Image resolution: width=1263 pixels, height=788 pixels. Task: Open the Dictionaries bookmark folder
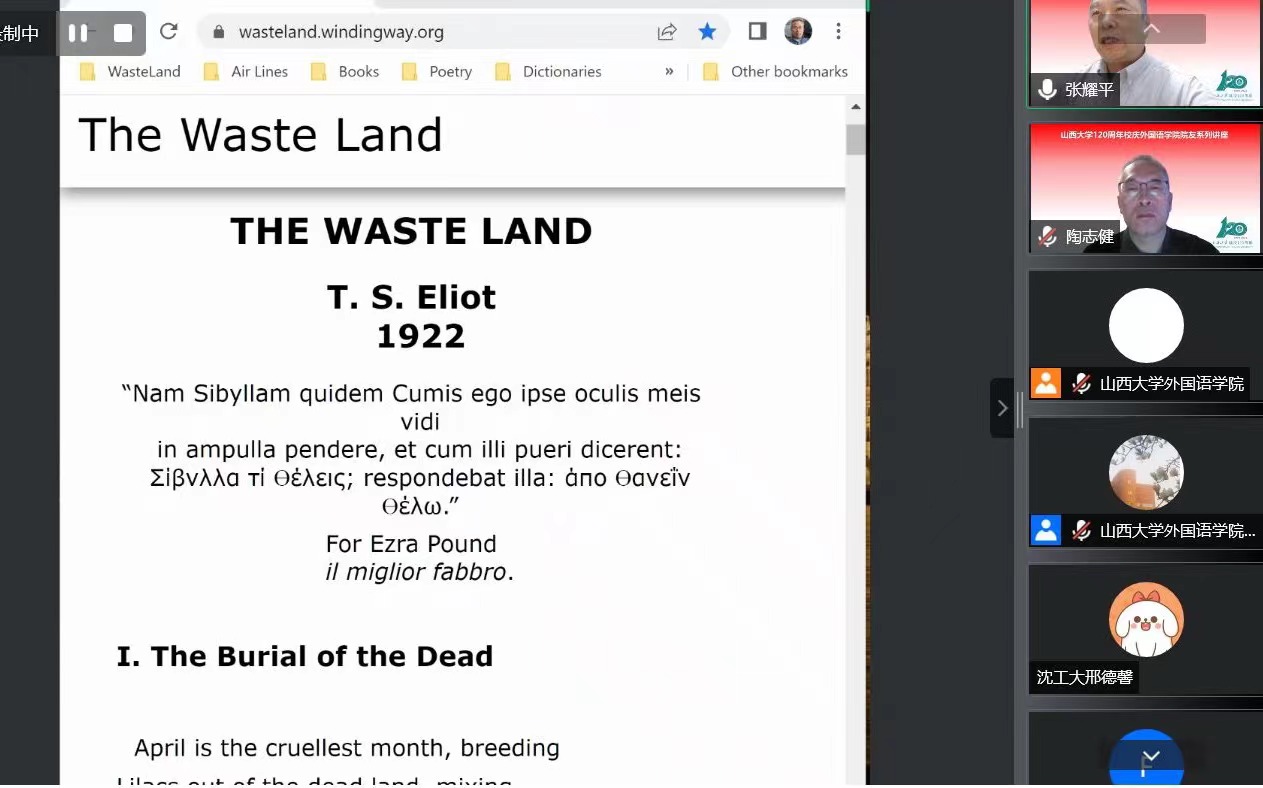549,72
